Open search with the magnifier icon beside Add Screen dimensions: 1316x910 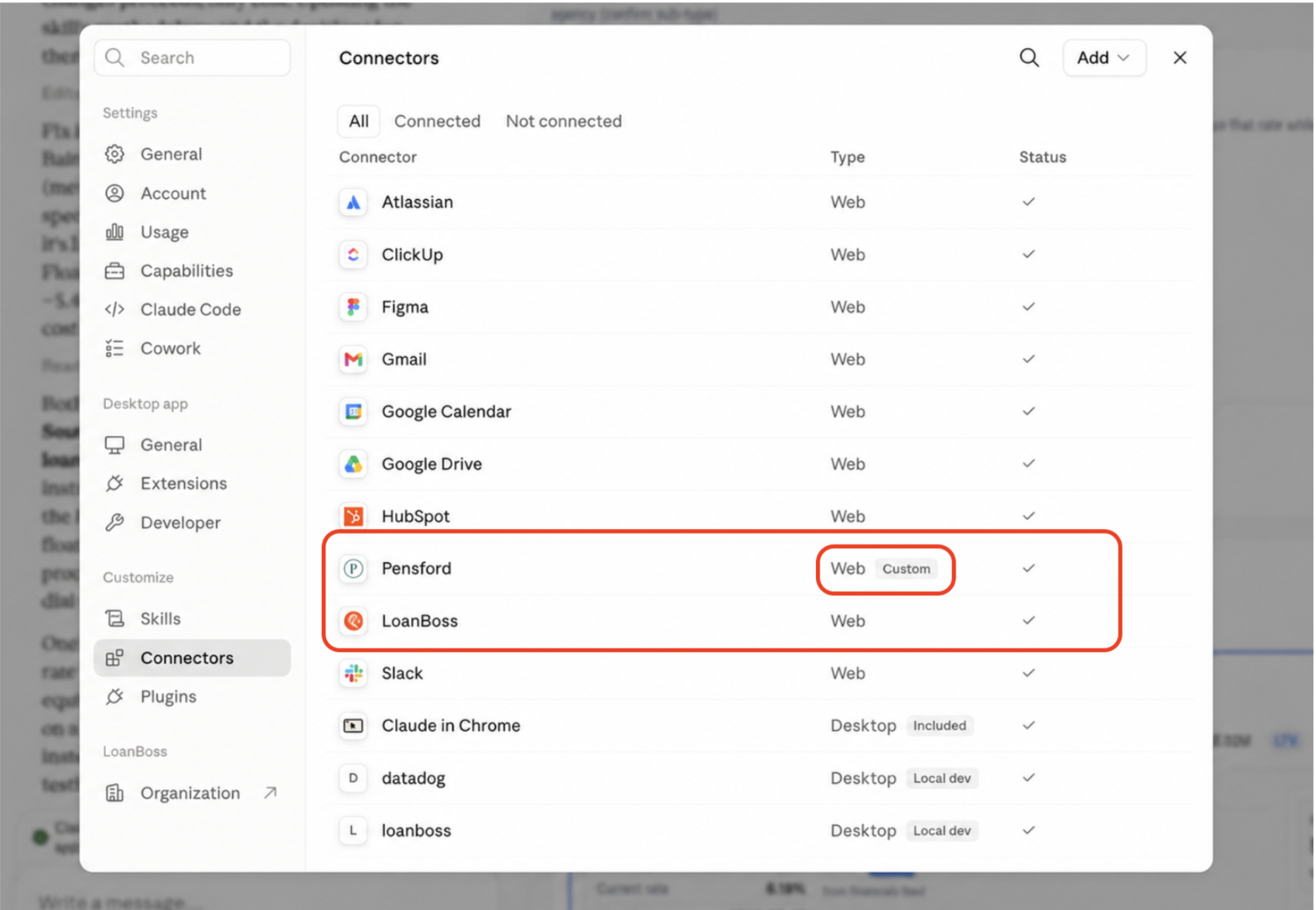pyautogui.click(x=1030, y=58)
